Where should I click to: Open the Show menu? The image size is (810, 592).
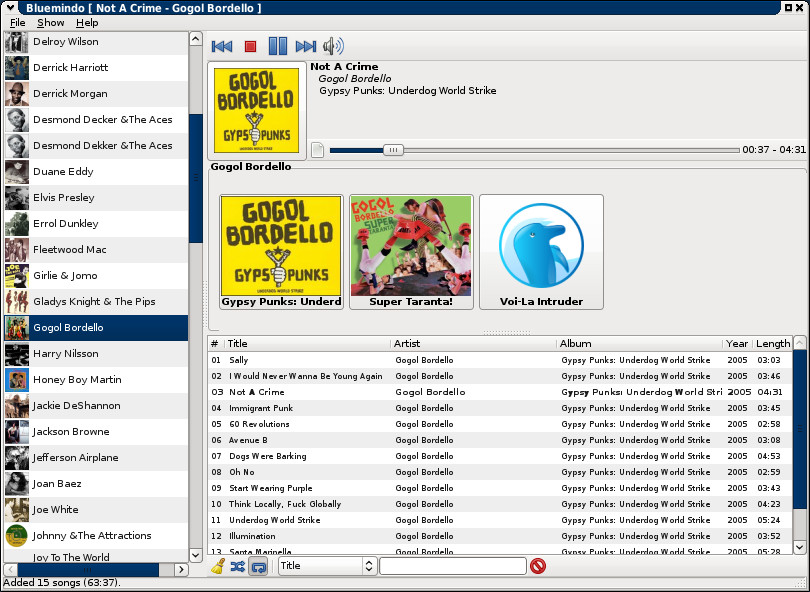(51, 23)
